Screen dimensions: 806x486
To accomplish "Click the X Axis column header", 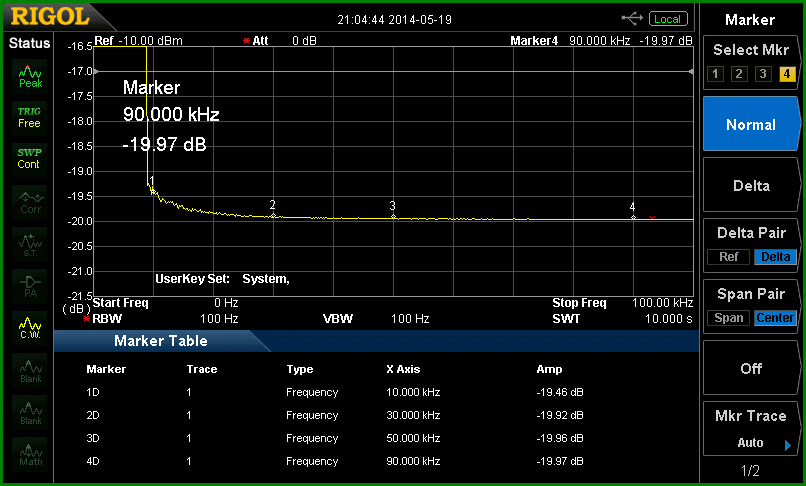I will (x=403, y=369).
